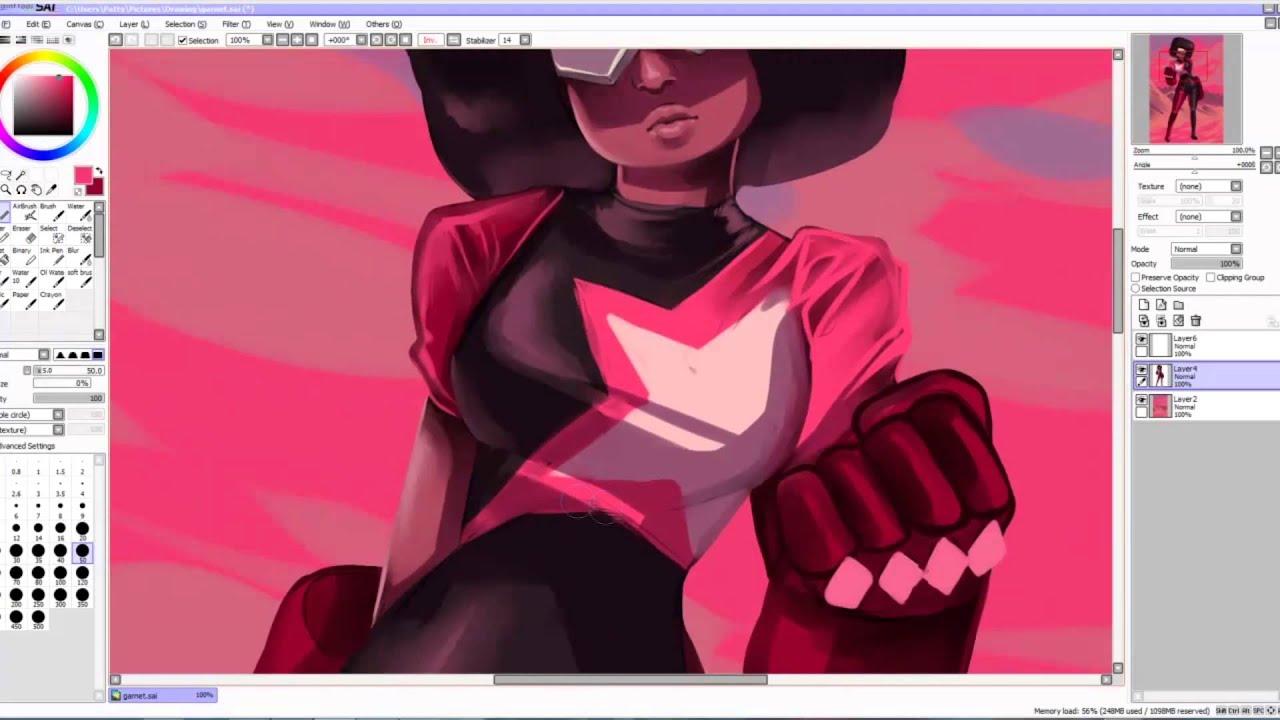Viewport: 1280px width, 720px height.
Task: Zoom in canvas with toolbar plus button
Action: pyautogui.click(x=297, y=40)
